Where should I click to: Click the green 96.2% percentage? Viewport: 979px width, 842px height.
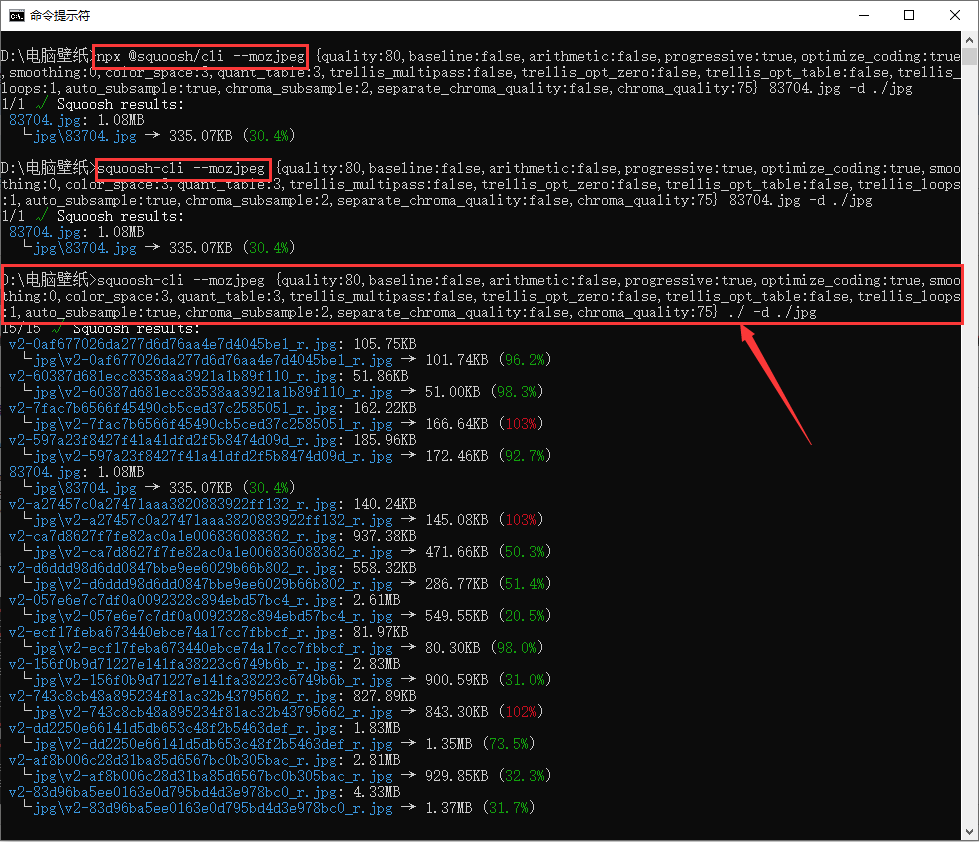524,360
